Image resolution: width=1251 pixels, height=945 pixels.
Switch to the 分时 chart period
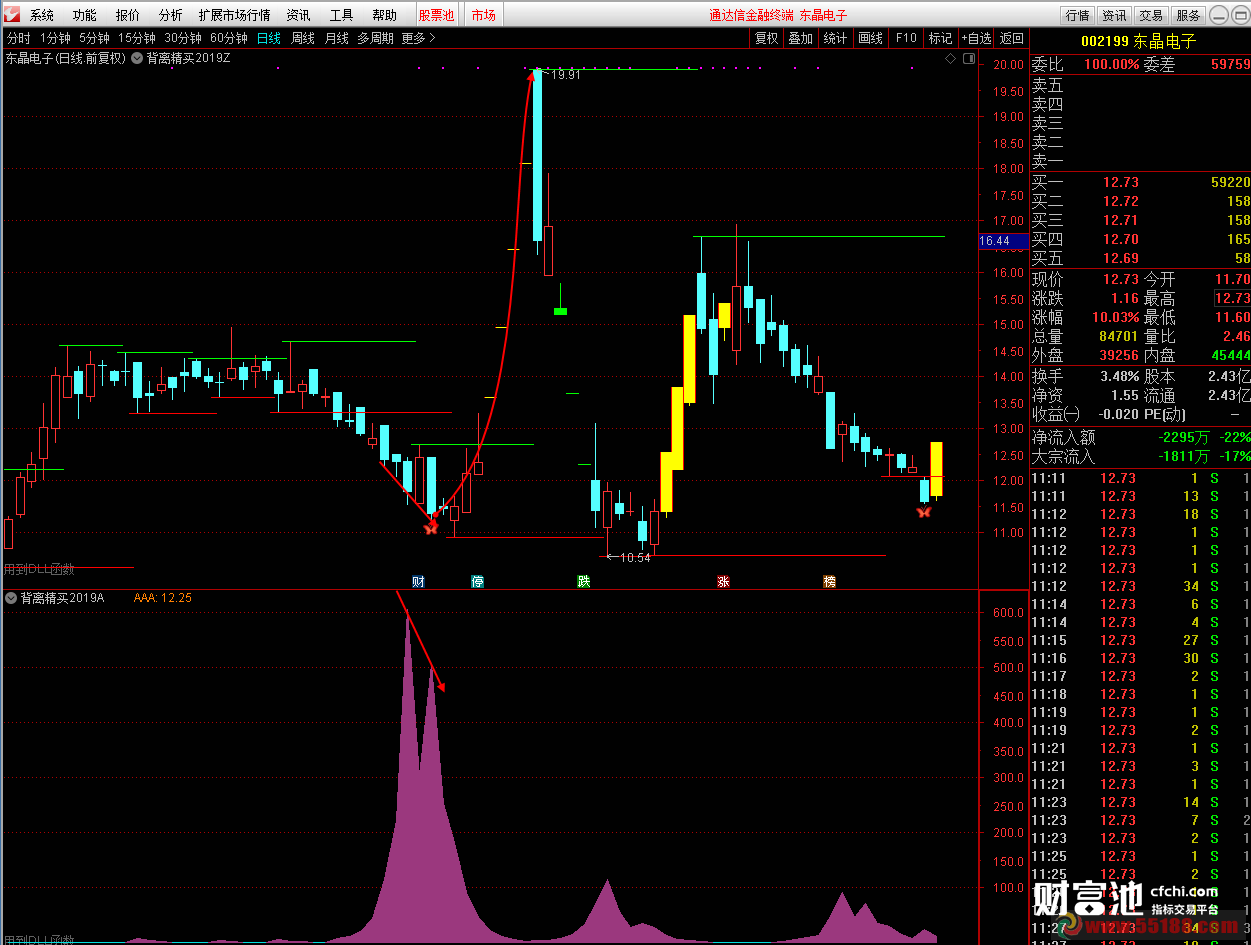(19, 38)
